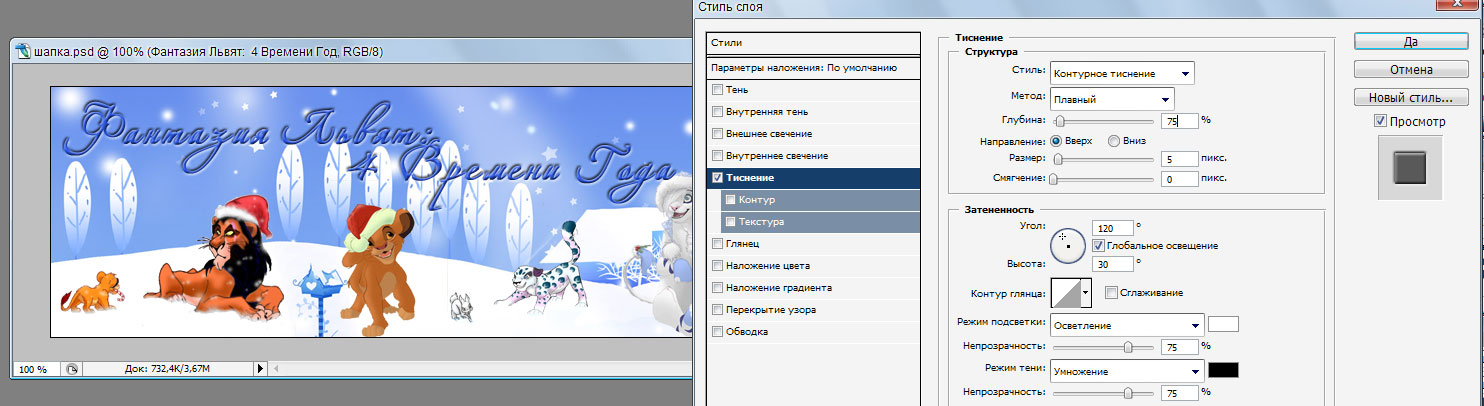Open the Перекрытие узора settings row
This screenshot has height=406, width=1484.
click(x=813, y=309)
